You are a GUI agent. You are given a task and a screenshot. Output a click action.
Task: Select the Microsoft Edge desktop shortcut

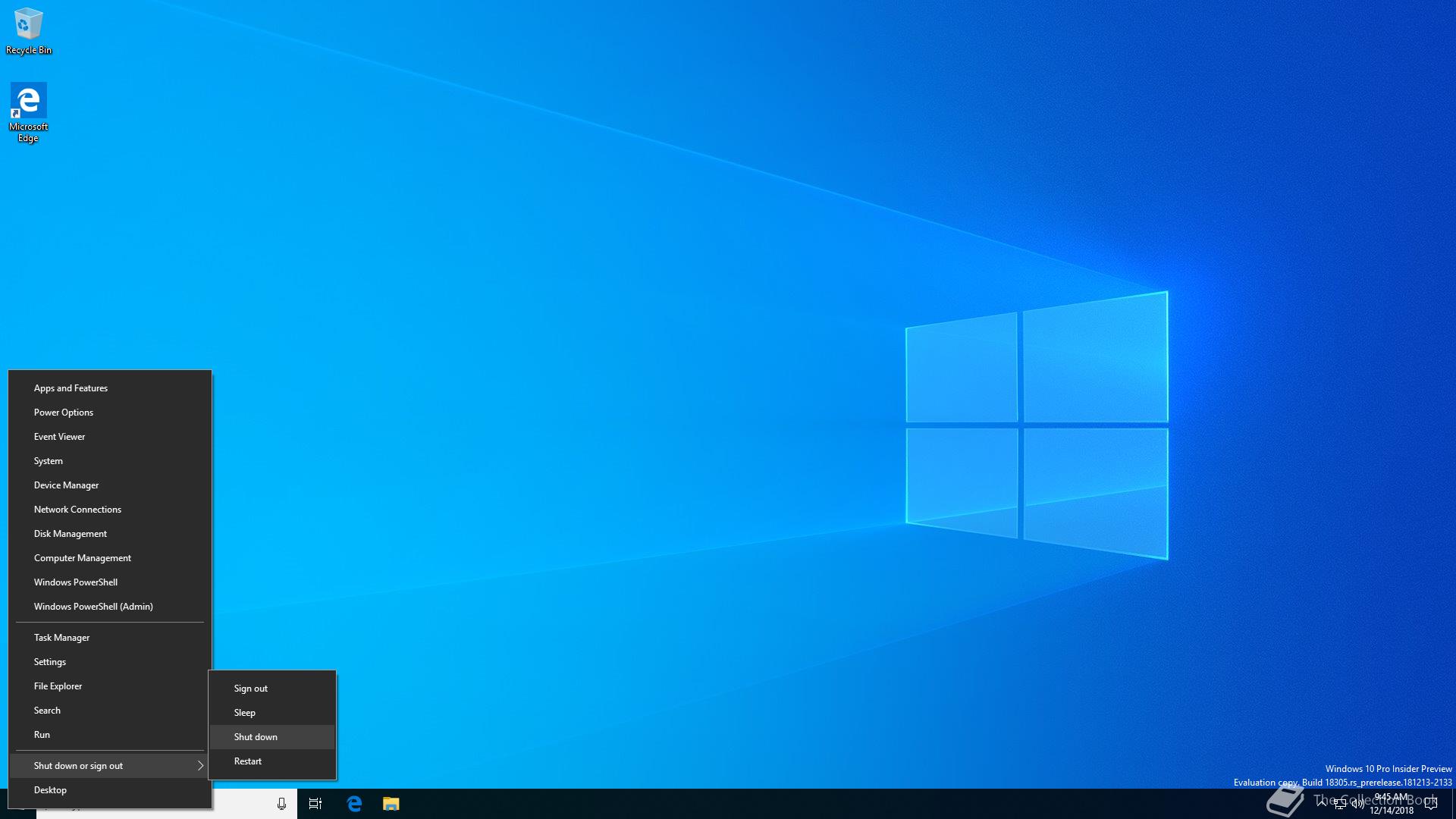coord(29,112)
